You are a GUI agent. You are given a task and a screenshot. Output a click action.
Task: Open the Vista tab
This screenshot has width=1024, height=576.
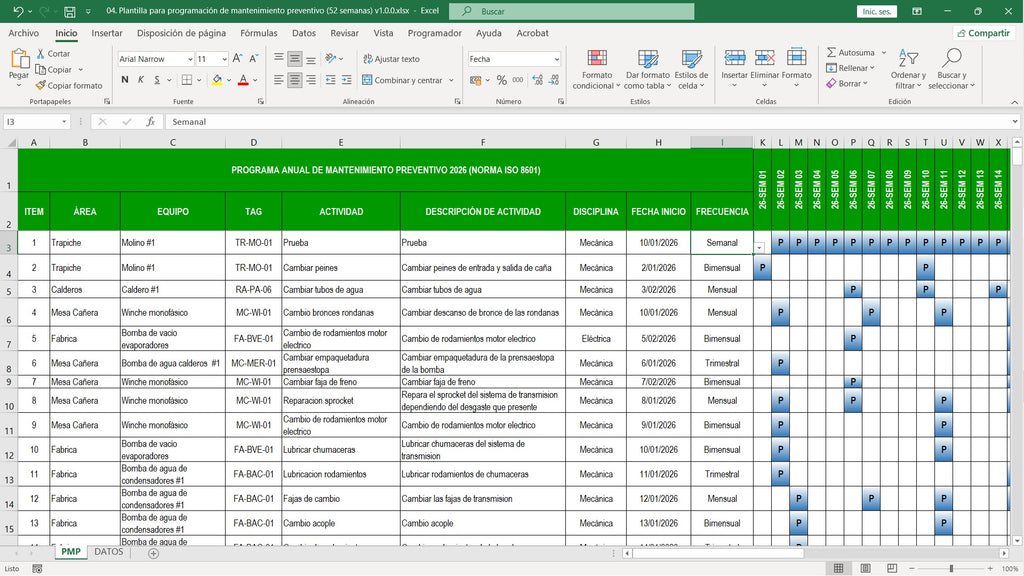pyautogui.click(x=383, y=33)
